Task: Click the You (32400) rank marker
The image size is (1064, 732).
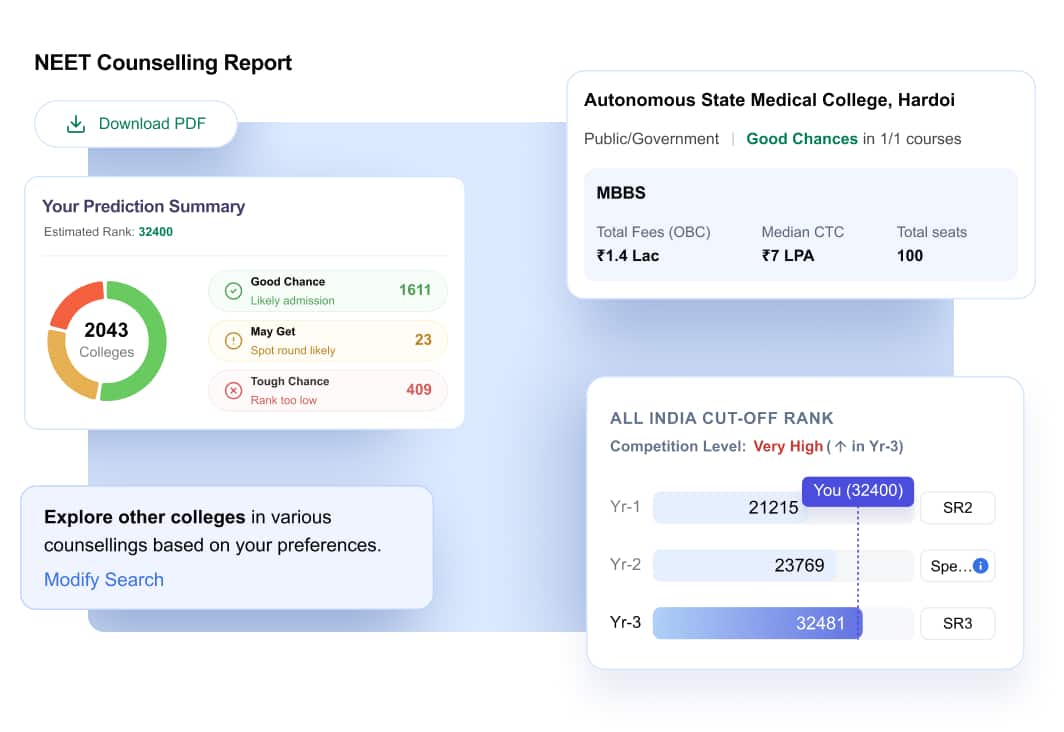Action: tap(858, 491)
